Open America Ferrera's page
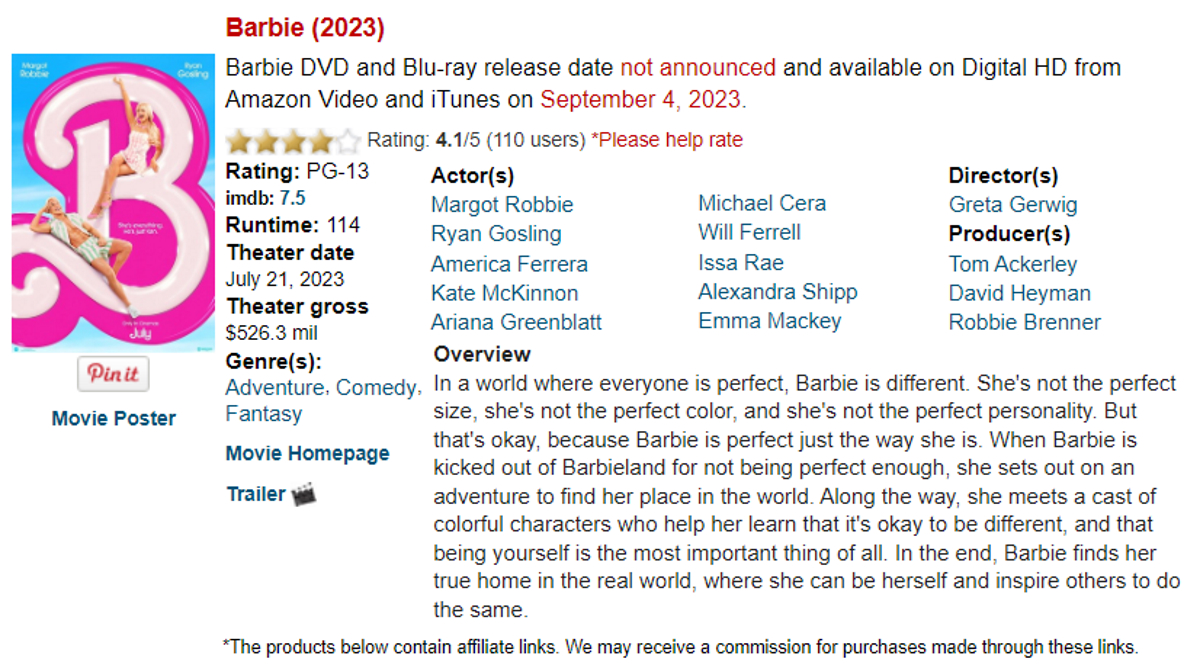This screenshot has width=1200, height=665. point(509,264)
